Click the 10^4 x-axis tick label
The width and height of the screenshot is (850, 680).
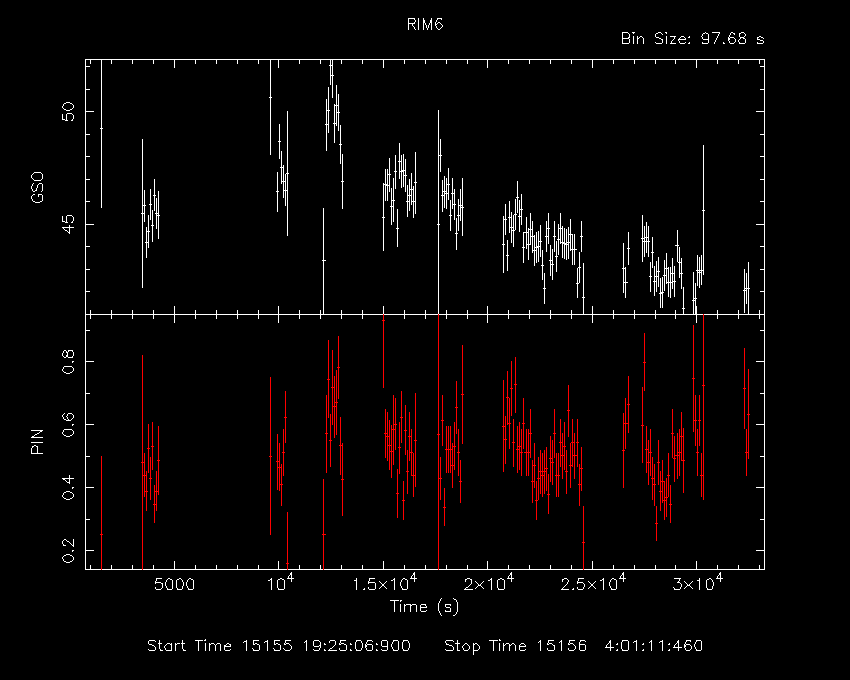point(282,582)
